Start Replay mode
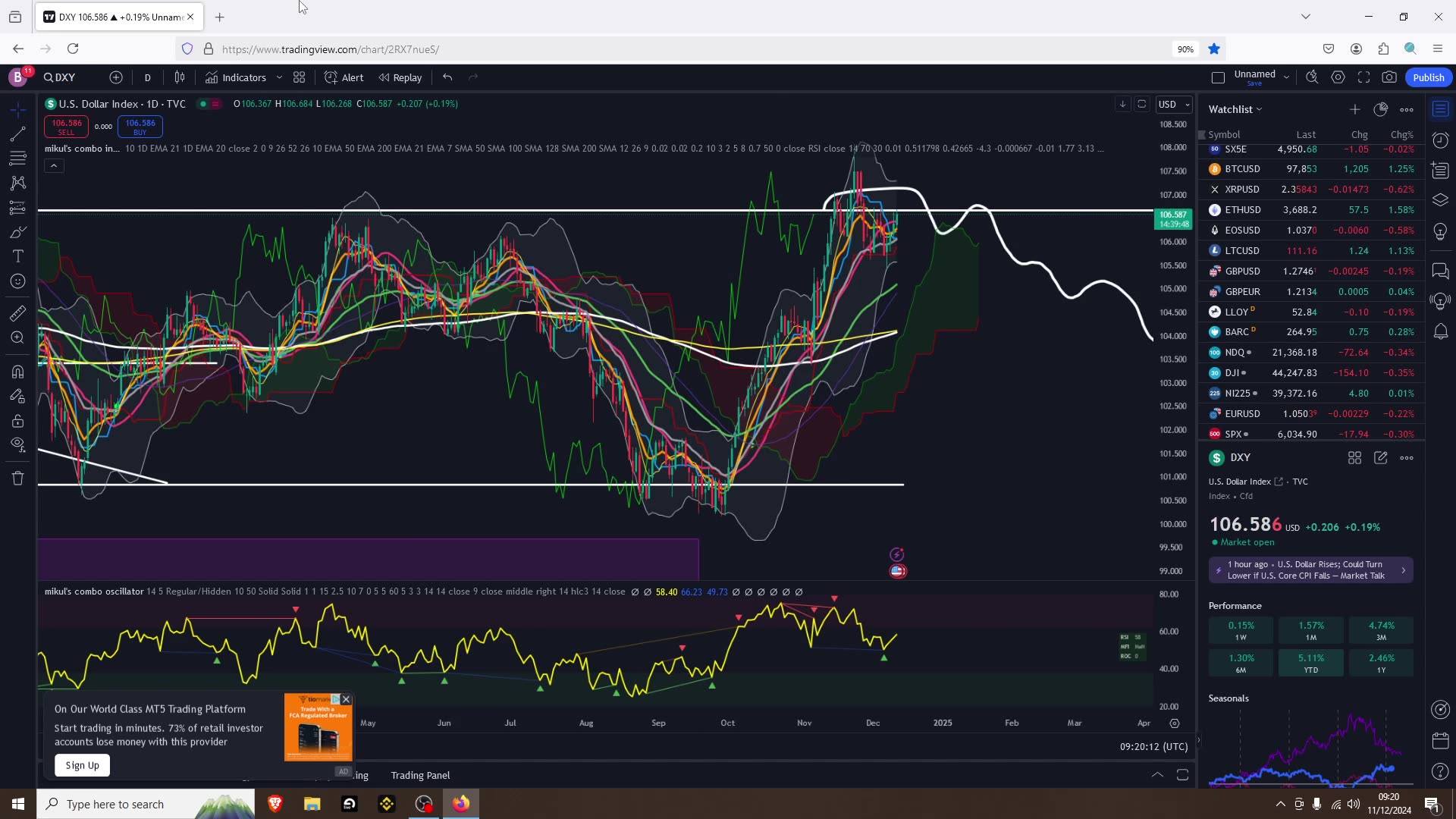 pos(400,77)
